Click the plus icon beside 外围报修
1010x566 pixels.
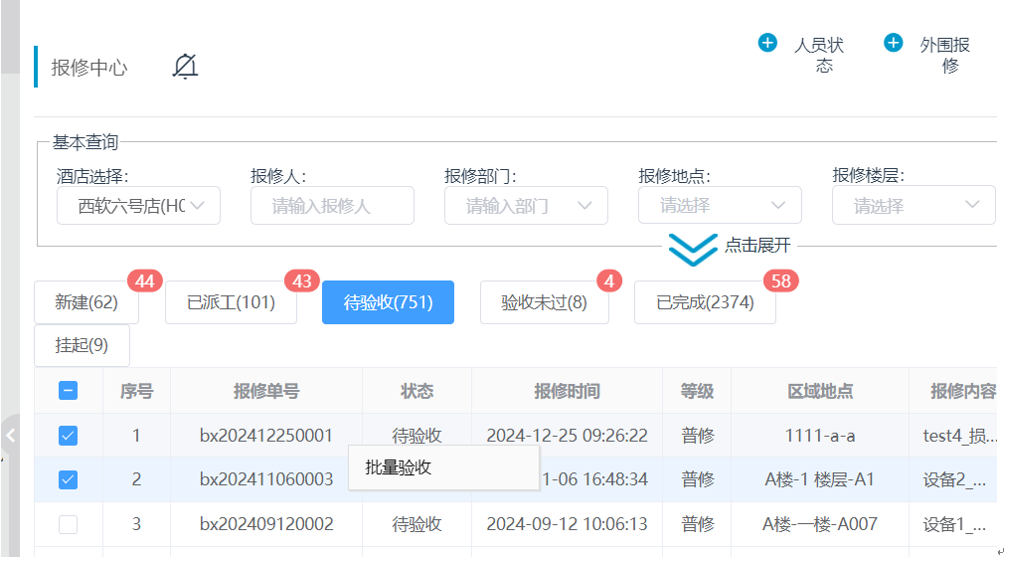(x=893, y=43)
